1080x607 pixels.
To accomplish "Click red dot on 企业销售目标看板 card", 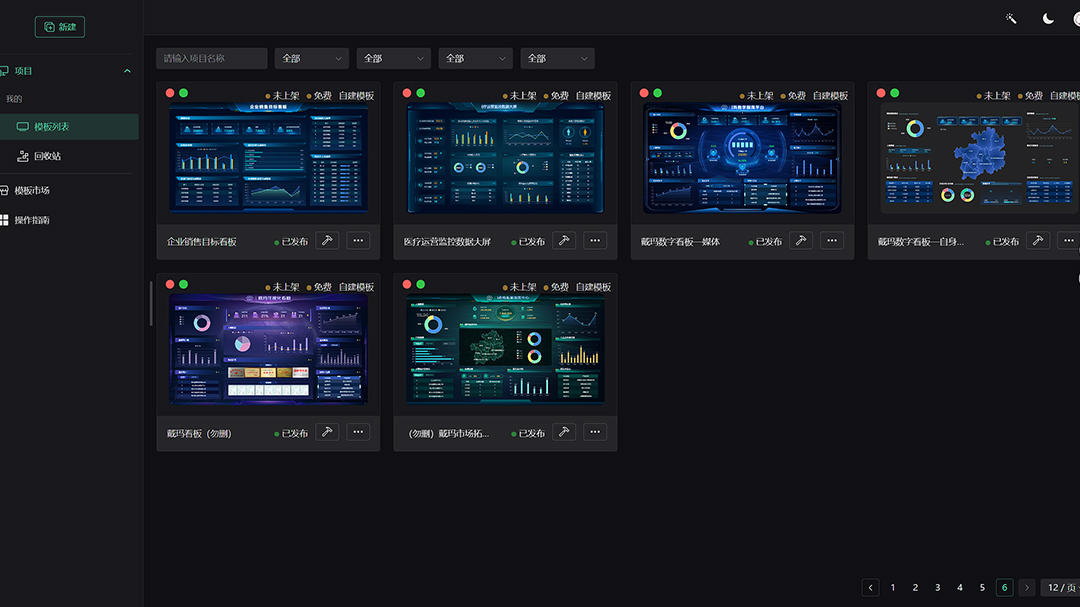I will point(170,93).
